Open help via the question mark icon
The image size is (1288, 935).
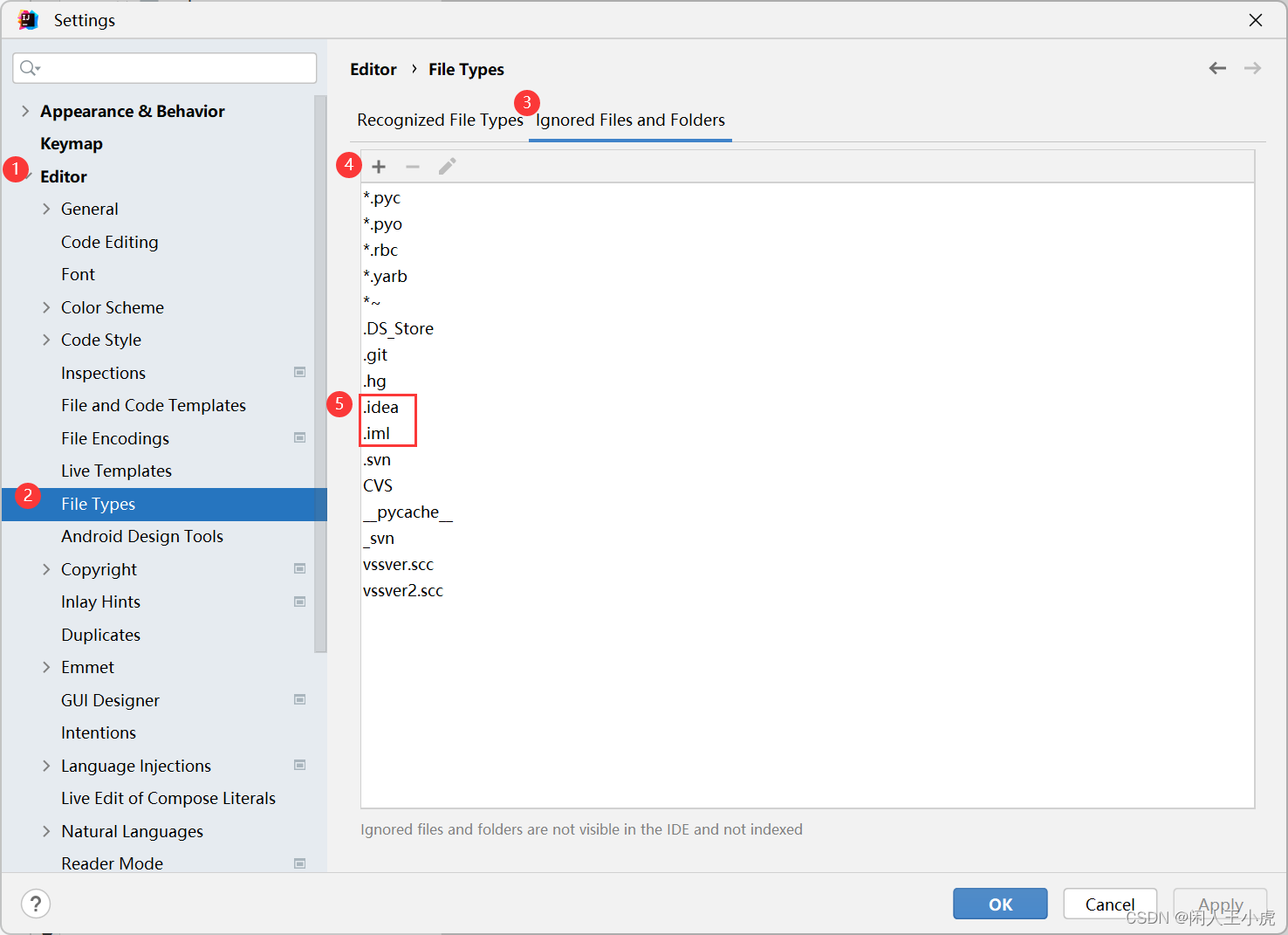click(36, 904)
